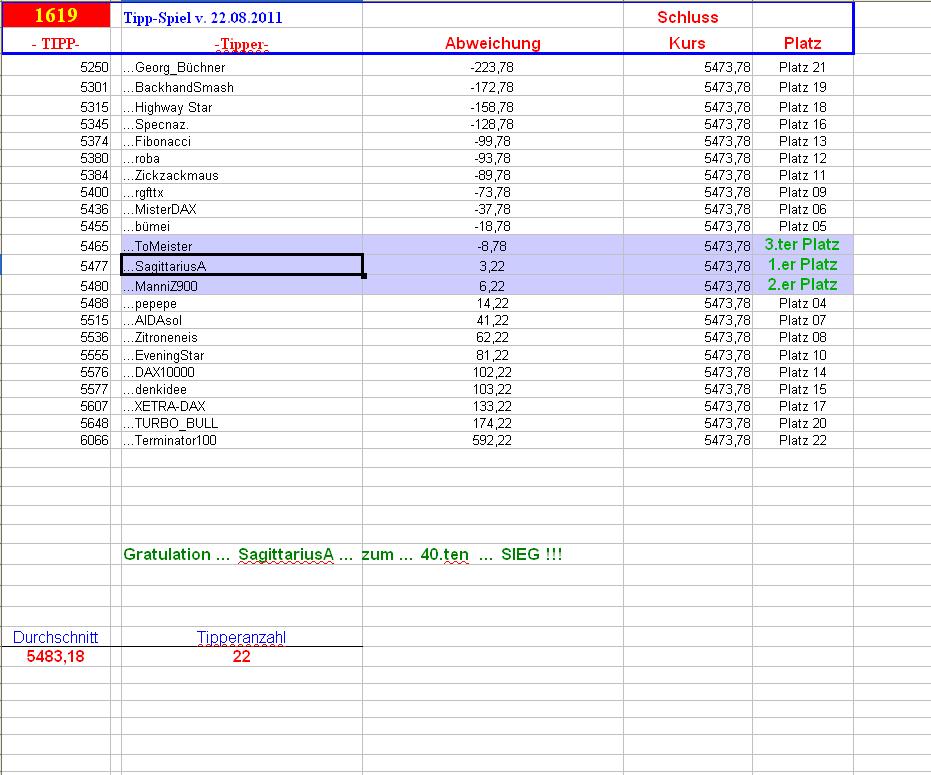The image size is (931, 775).
Task: Select the Tipperanzahl count of 22
Action: tap(240, 656)
